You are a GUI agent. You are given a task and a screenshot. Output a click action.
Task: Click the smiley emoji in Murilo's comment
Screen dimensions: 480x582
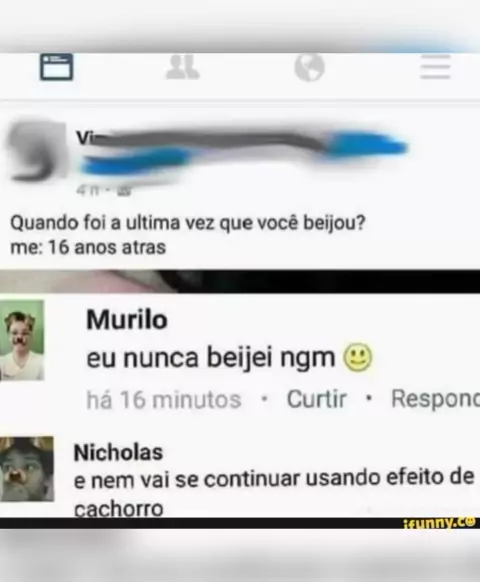point(358,357)
